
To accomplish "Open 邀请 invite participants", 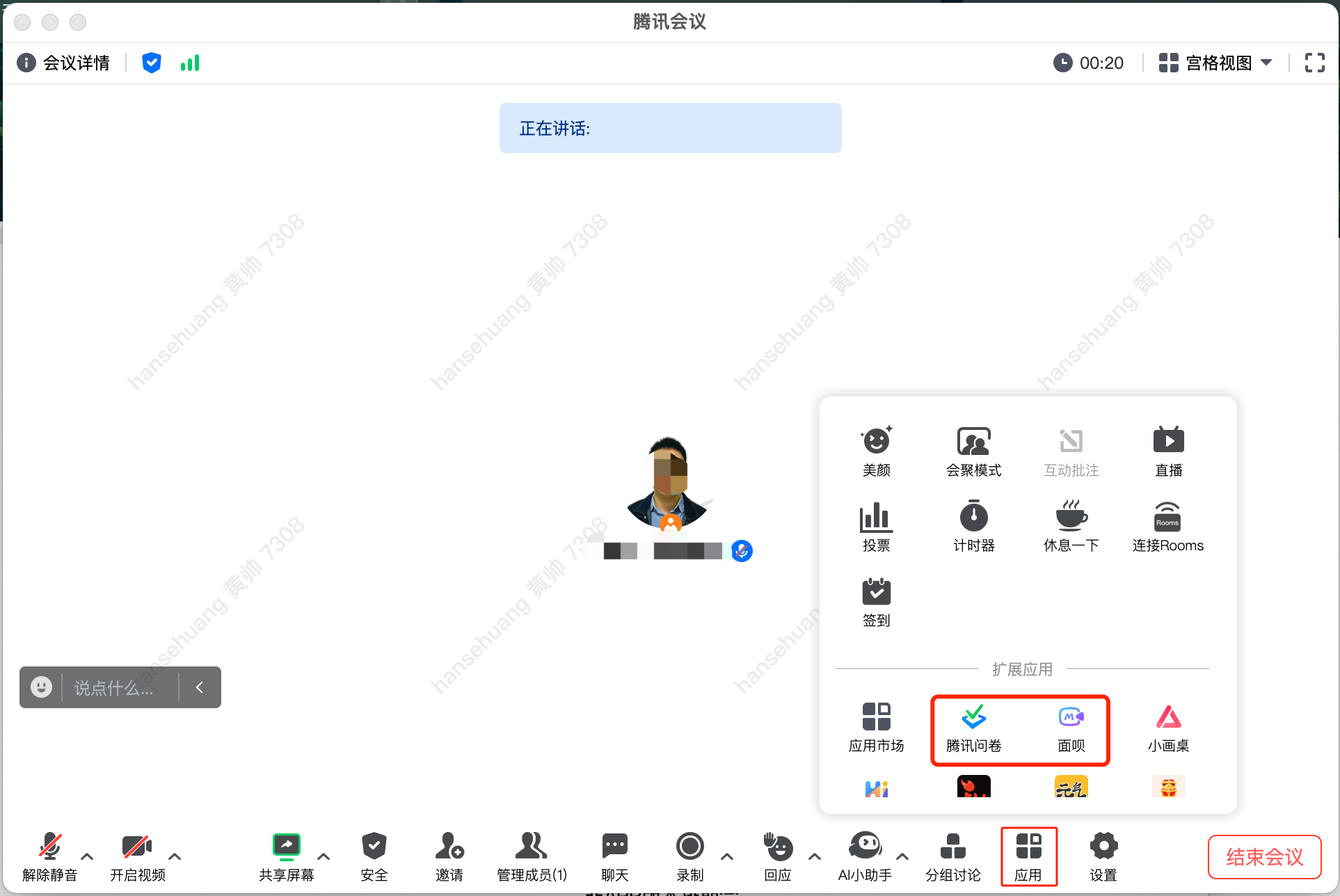I will coord(449,857).
